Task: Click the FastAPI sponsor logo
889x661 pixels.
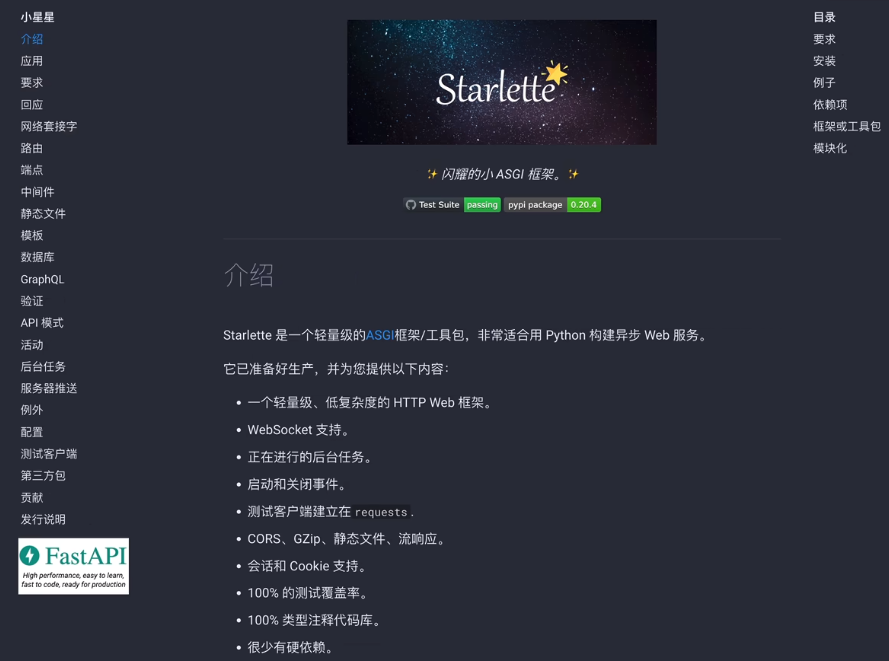Action: tap(74, 566)
